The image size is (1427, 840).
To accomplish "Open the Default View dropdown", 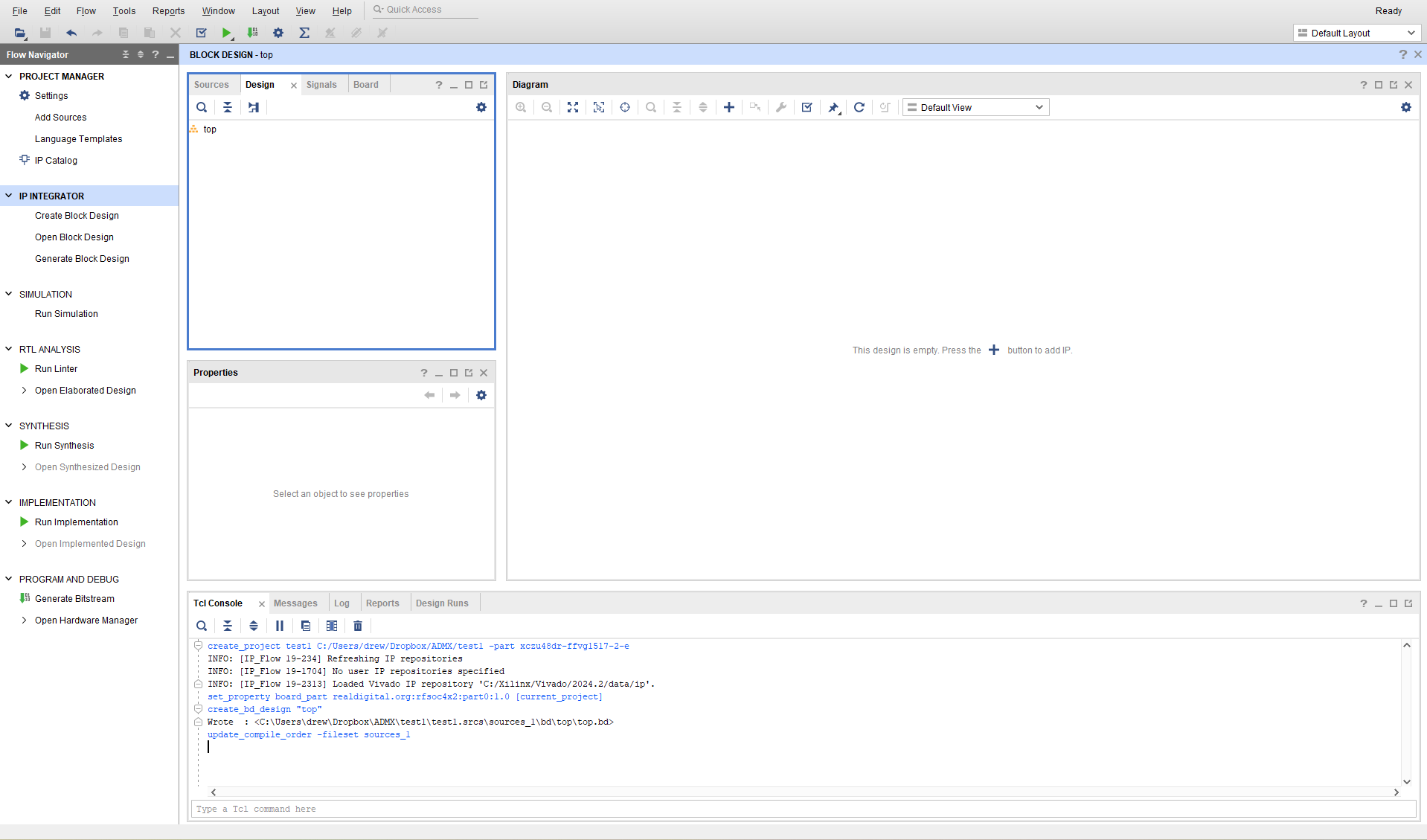I will pyautogui.click(x=975, y=107).
